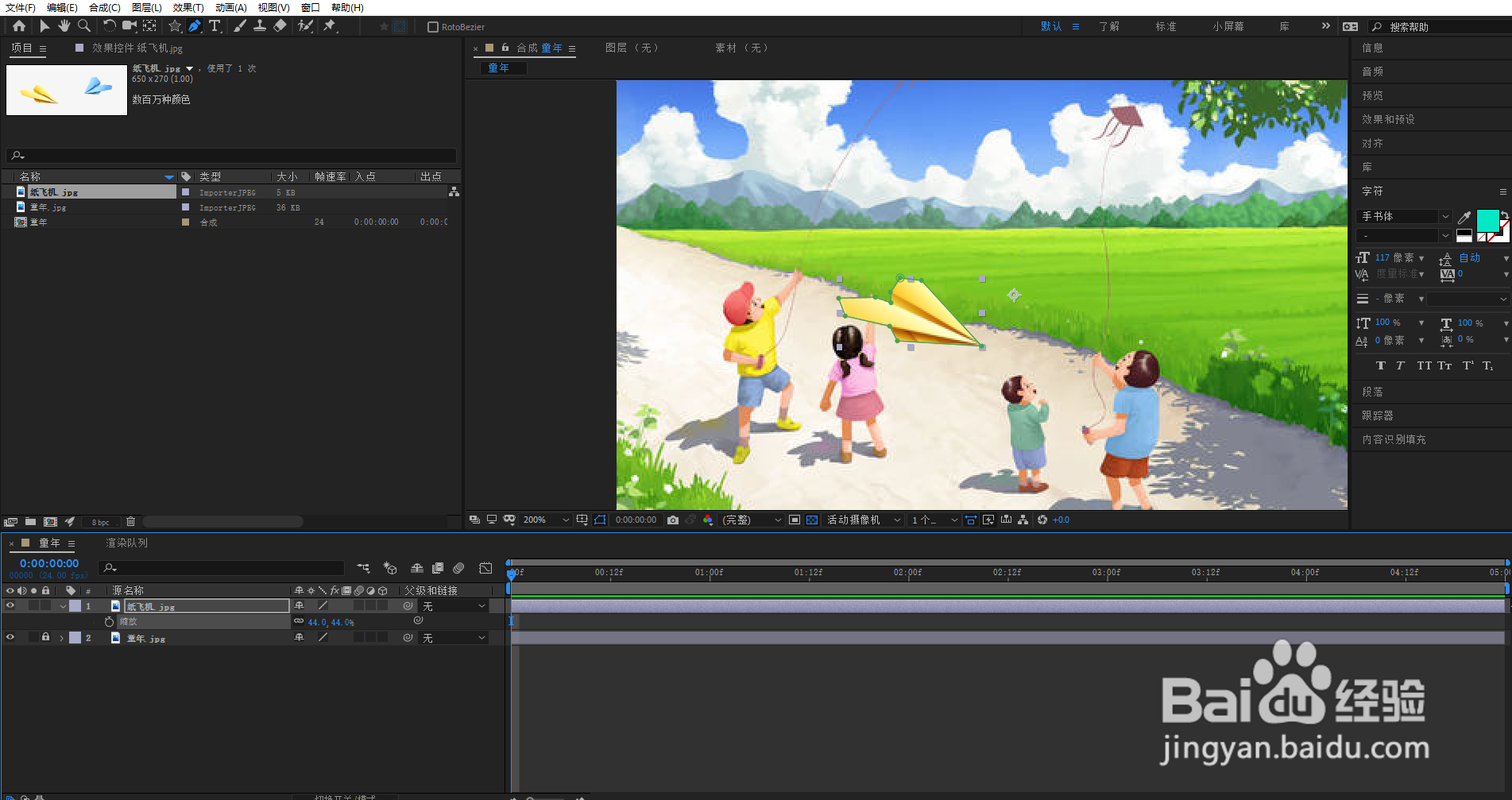
Task: Select the Clone Stamp tool
Action: point(259,26)
